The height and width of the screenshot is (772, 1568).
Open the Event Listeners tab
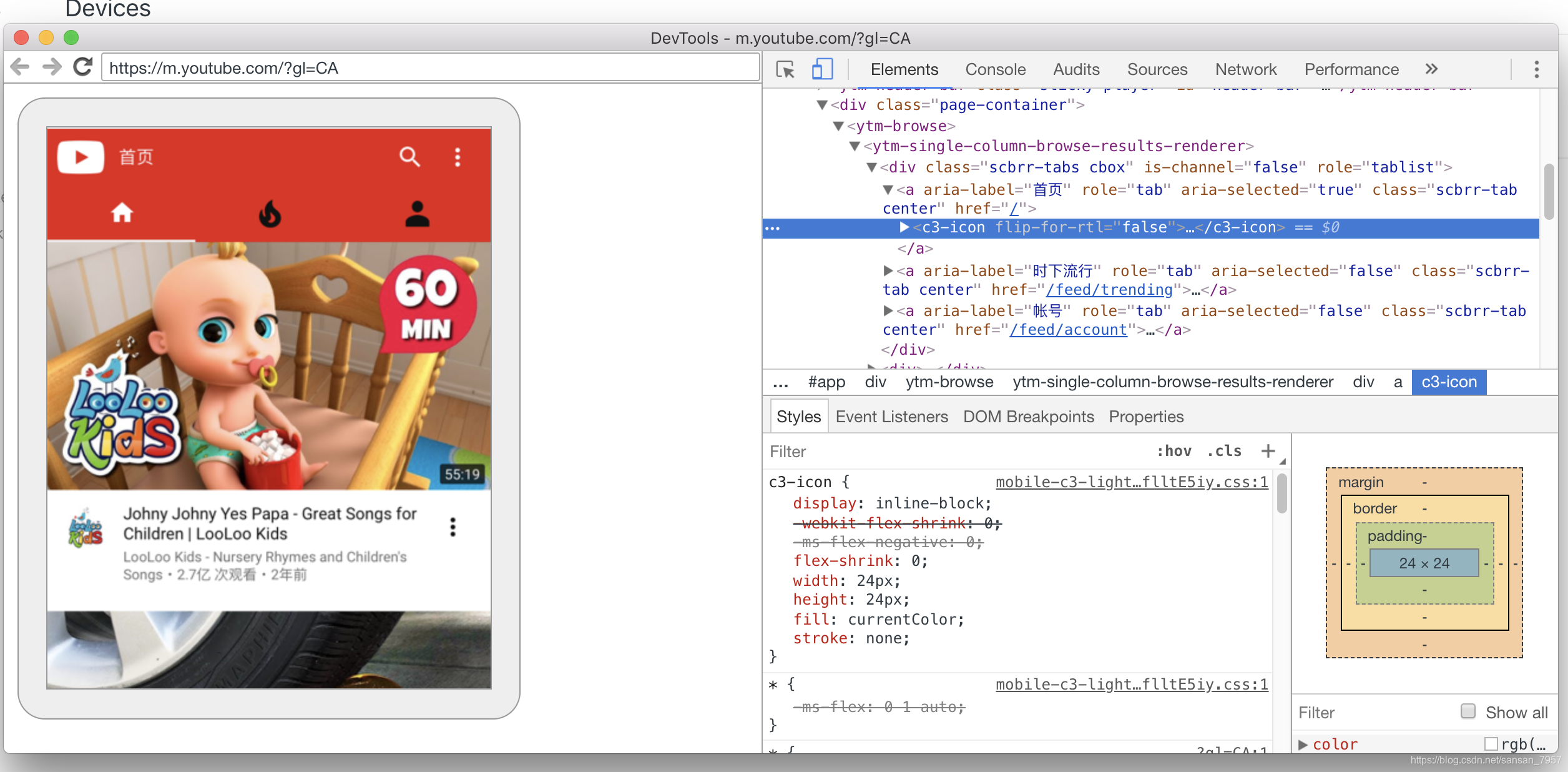[x=891, y=417]
